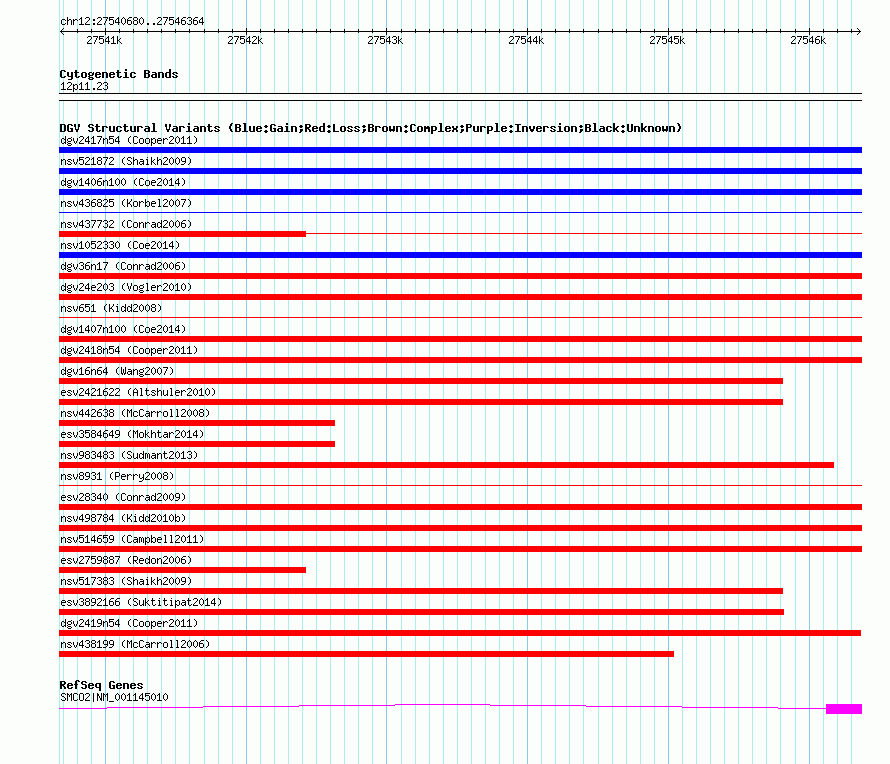The height and width of the screenshot is (764, 890).
Task: Click esv2421622 (Altshuler2010) label
Action: 138,392
